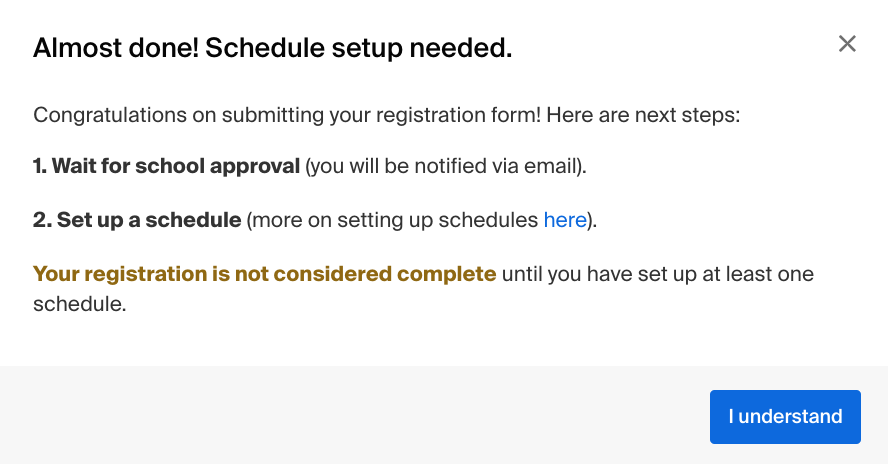Click the gray footer bar beside the button
This screenshot has width=888, height=464.
[355, 415]
